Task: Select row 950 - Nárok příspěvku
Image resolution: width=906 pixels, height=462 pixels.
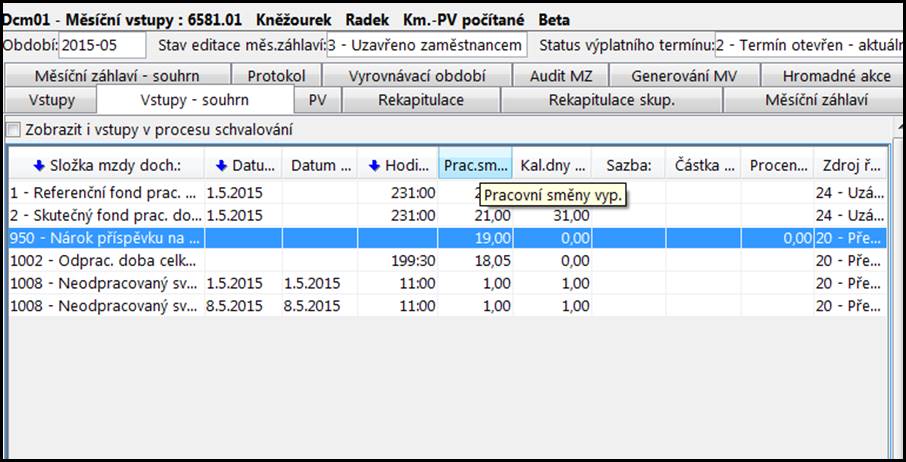Action: (x=105, y=238)
